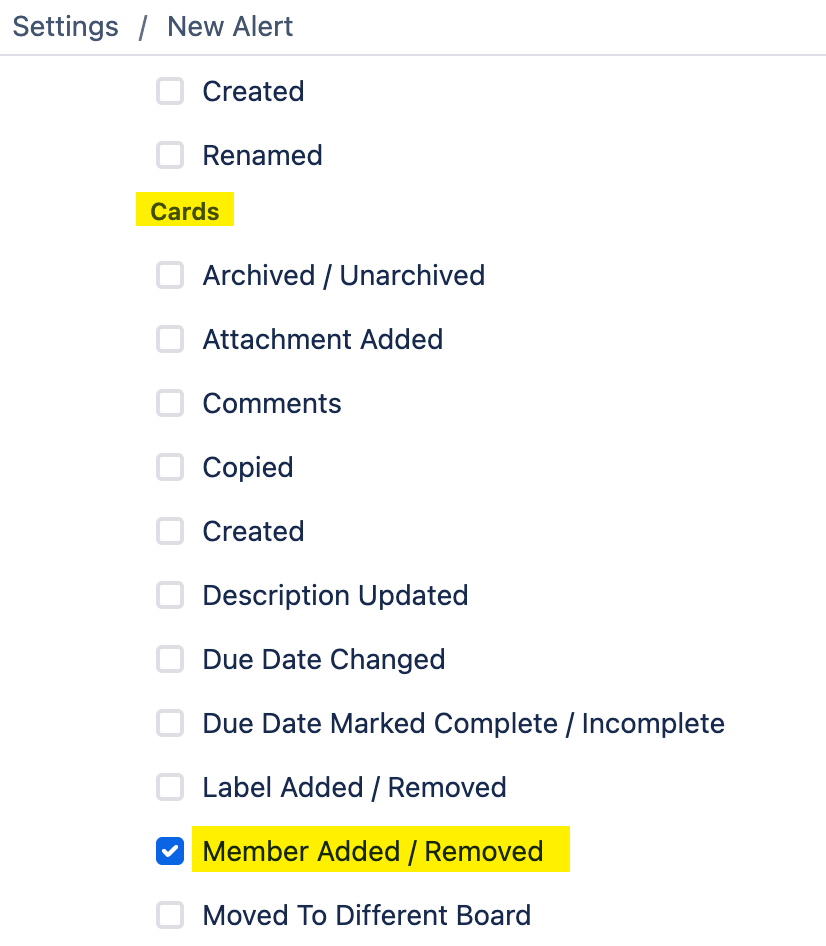The image size is (826, 946).
Task: Enable Due Date Marked Complete / Incomplete
Action: 170,723
